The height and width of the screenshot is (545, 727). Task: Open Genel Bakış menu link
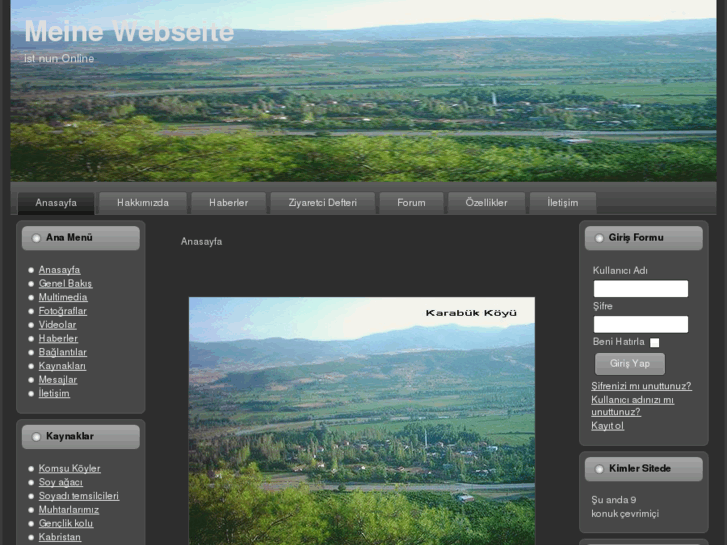click(x=65, y=283)
